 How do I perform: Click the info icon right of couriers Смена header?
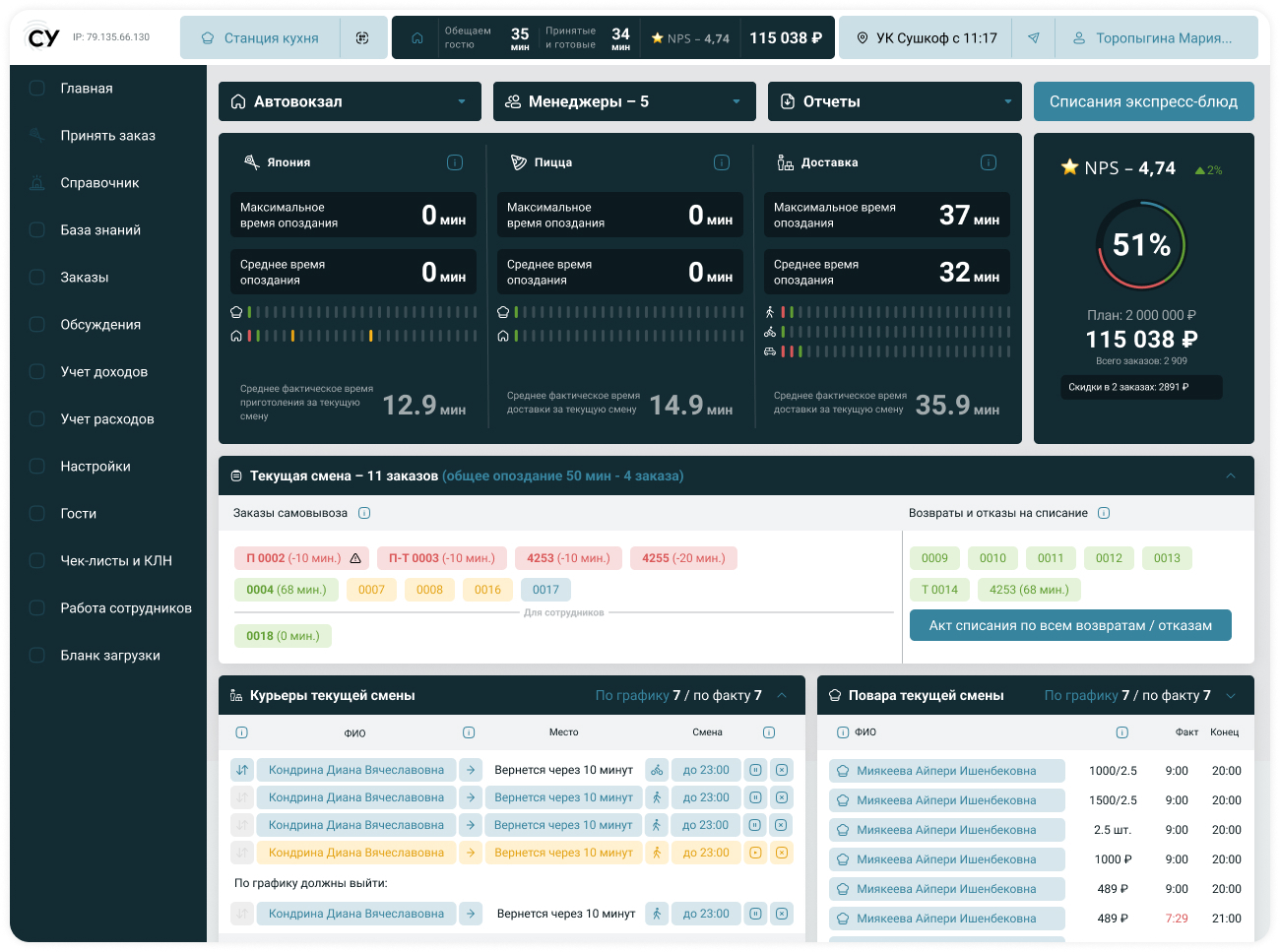click(769, 732)
